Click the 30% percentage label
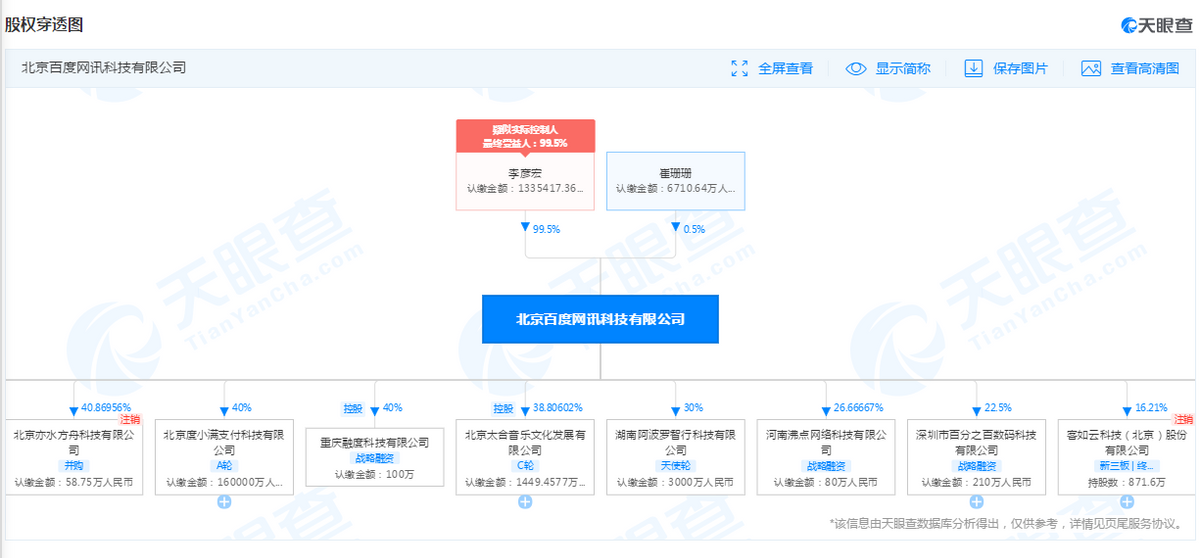 point(693,408)
